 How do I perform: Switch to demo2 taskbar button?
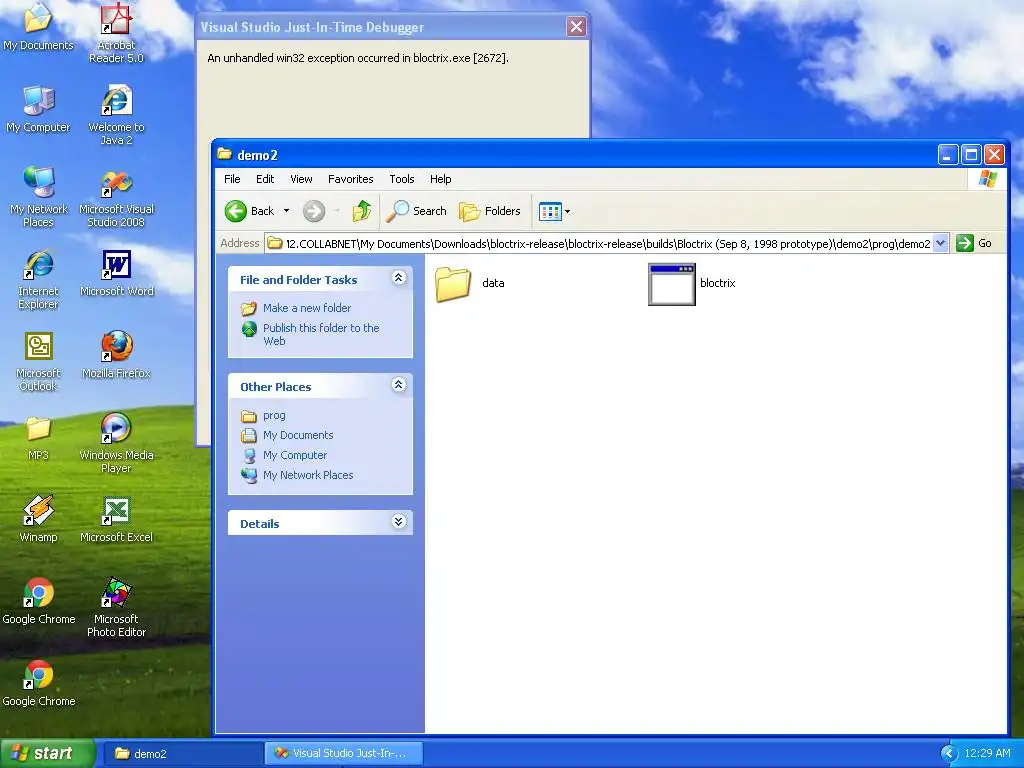183,754
